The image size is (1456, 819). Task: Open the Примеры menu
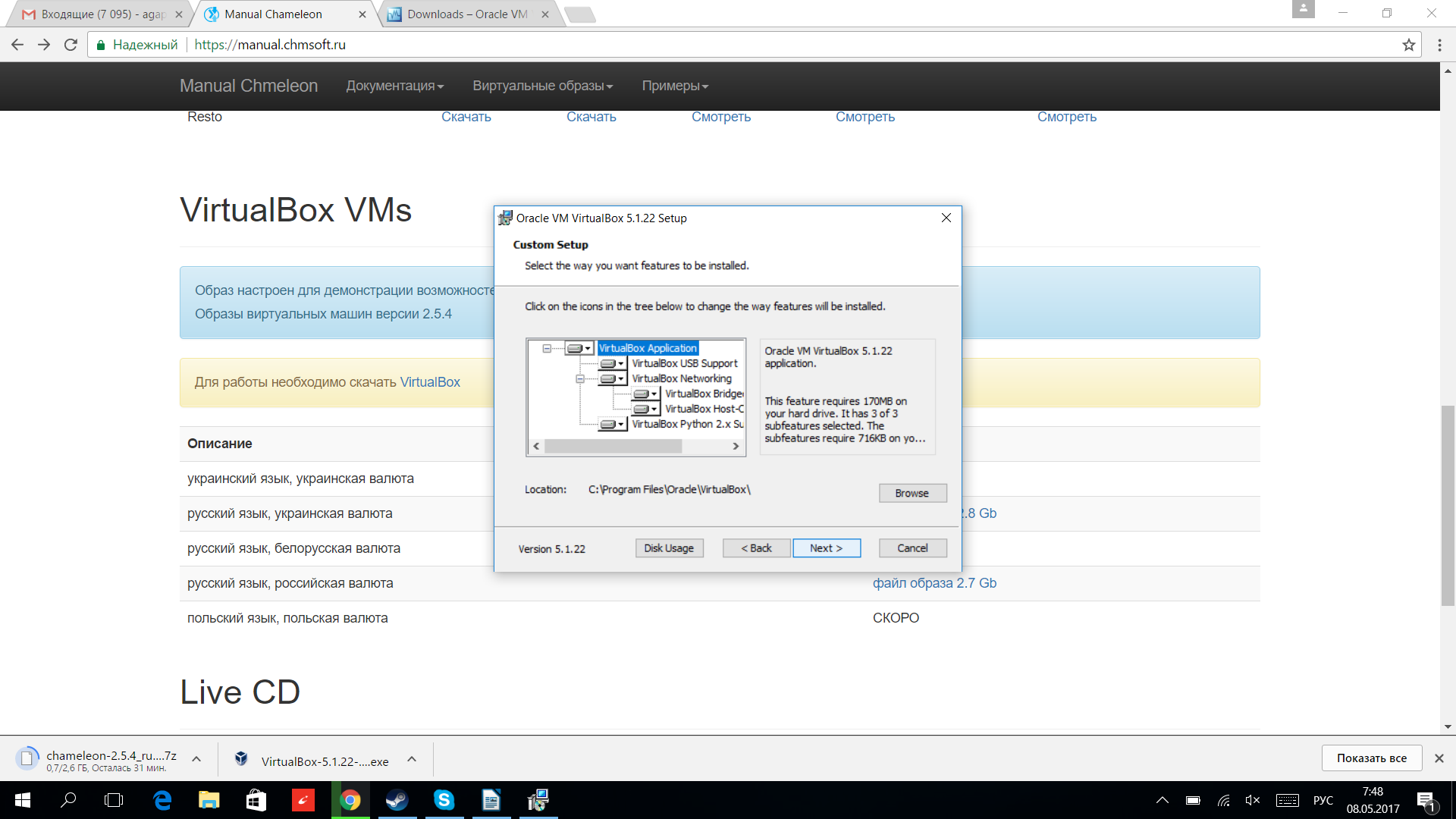click(x=675, y=86)
